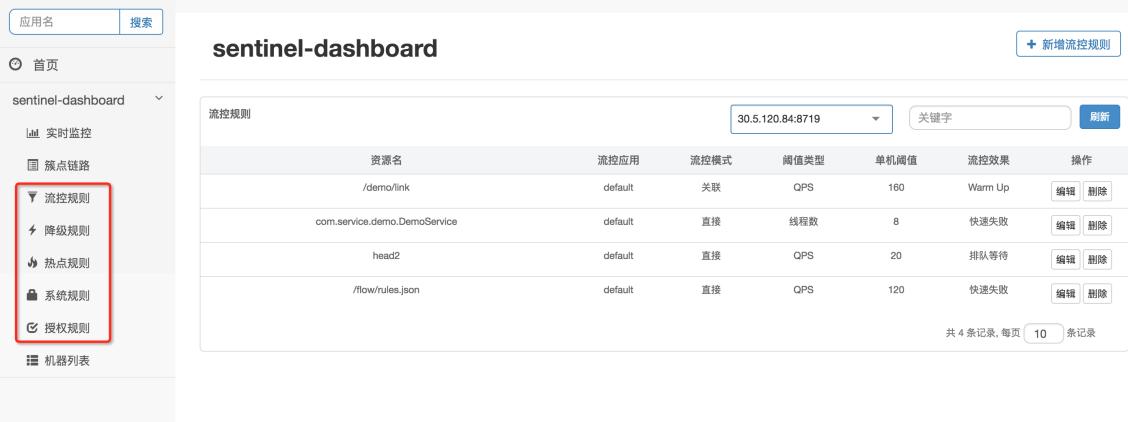Image resolution: width=1128 pixels, height=422 pixels.
Task: Focus the 应用名 search field
Action: click(x=64, y=22)
